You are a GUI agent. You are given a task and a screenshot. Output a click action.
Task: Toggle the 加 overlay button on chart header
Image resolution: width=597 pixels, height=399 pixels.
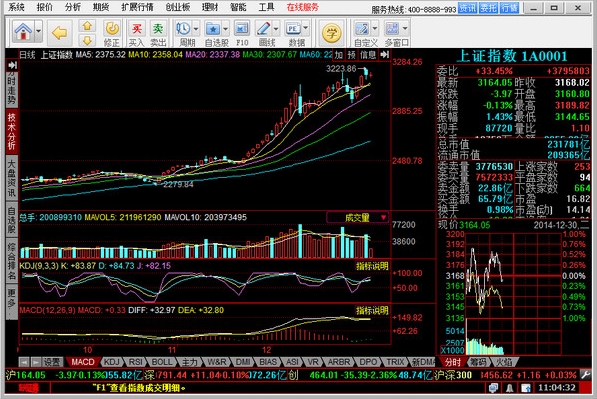click(338, 55)
